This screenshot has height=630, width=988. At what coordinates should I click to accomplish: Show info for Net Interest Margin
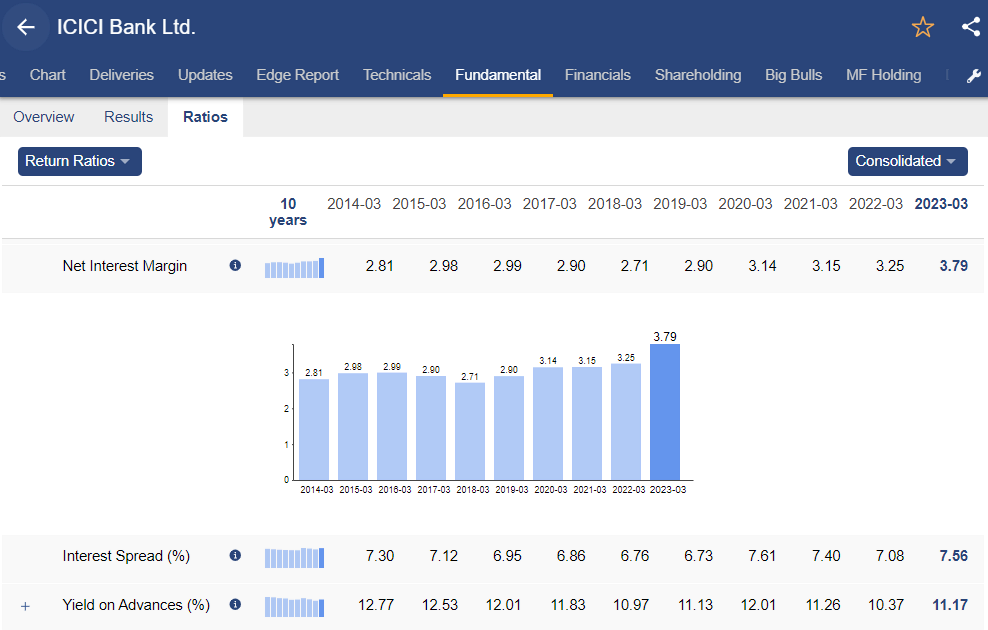click(x=235, y=265)
